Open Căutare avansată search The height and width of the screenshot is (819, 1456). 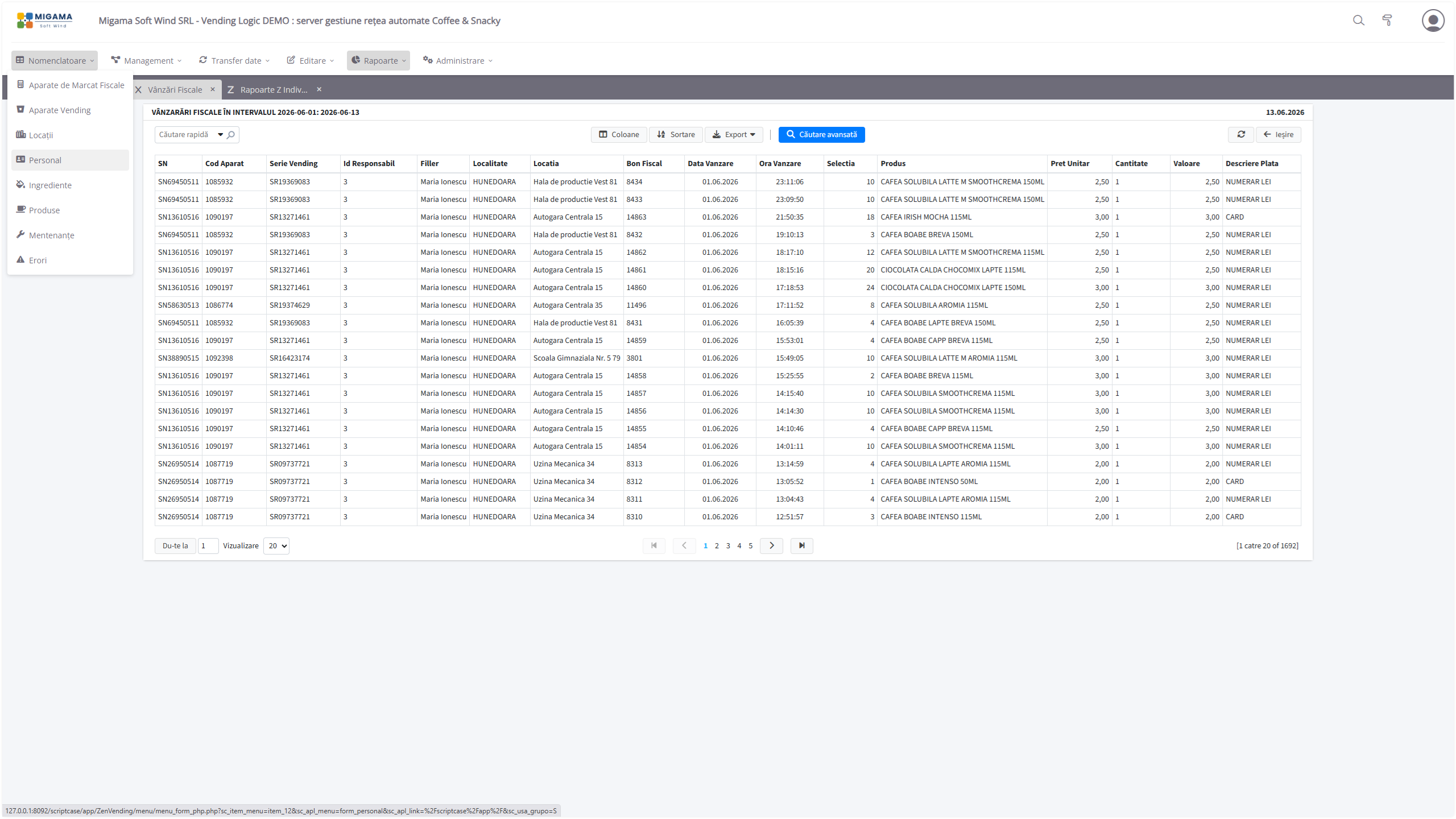pyautogui.click(x=821, y=134)
